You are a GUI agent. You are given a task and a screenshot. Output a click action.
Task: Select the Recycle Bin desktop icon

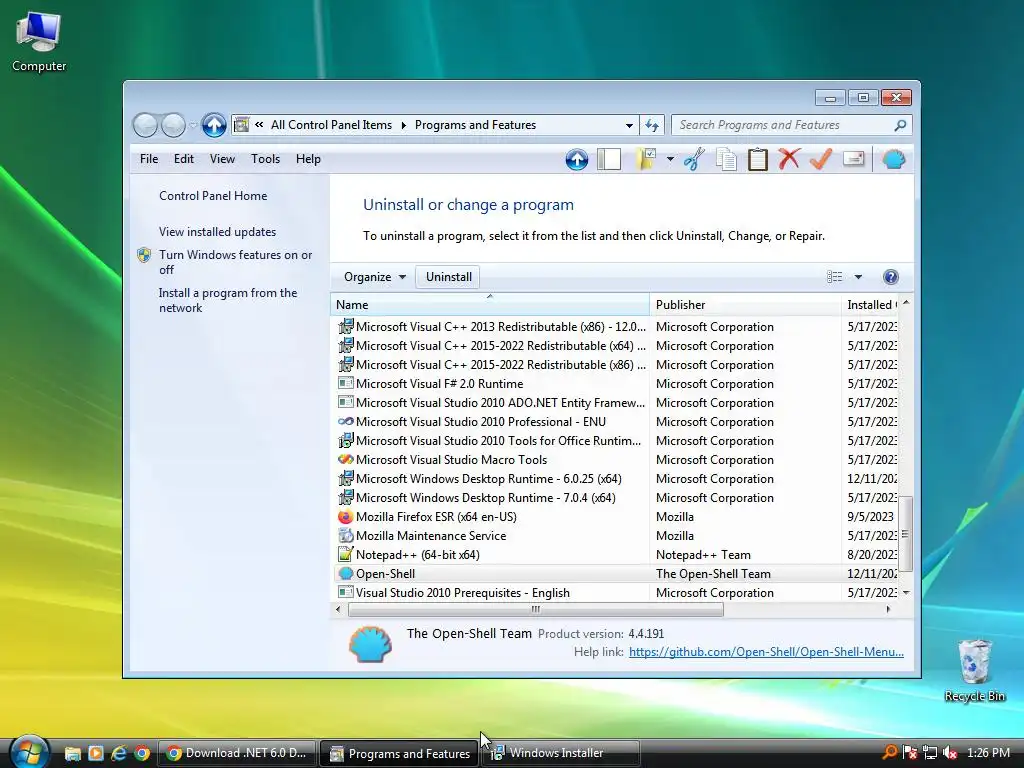pyautogui.click(x=974, y=670)
